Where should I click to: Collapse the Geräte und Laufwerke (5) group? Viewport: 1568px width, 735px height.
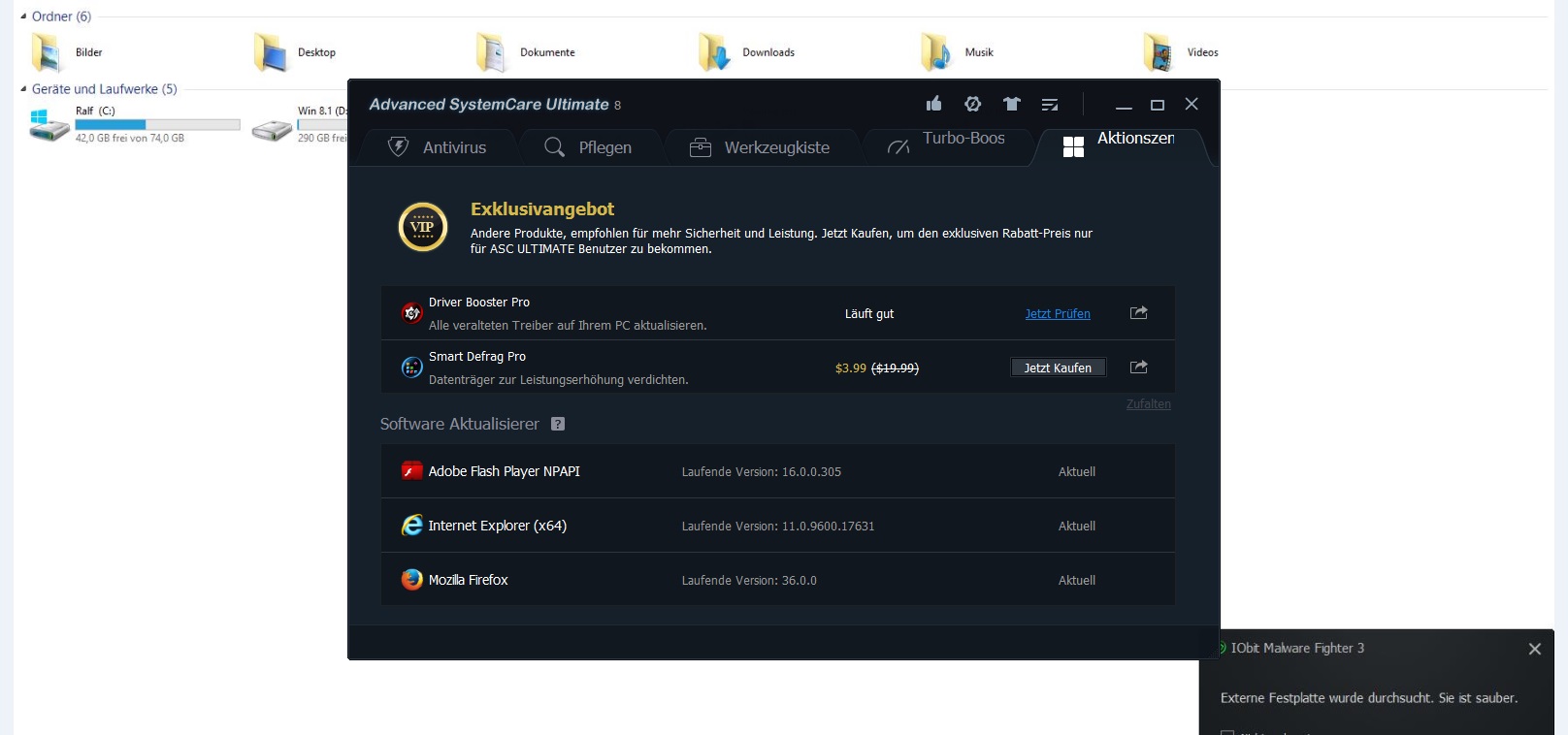[23, 89]
